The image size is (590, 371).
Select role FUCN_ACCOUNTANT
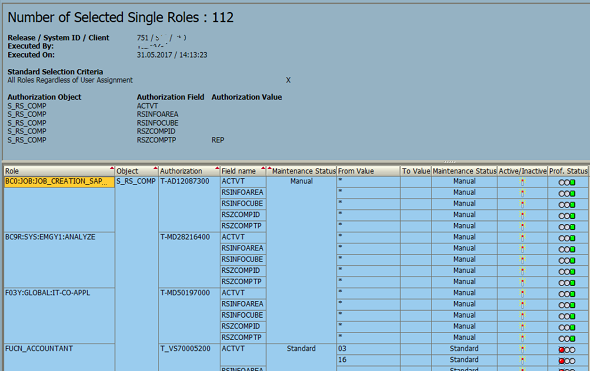39,348
